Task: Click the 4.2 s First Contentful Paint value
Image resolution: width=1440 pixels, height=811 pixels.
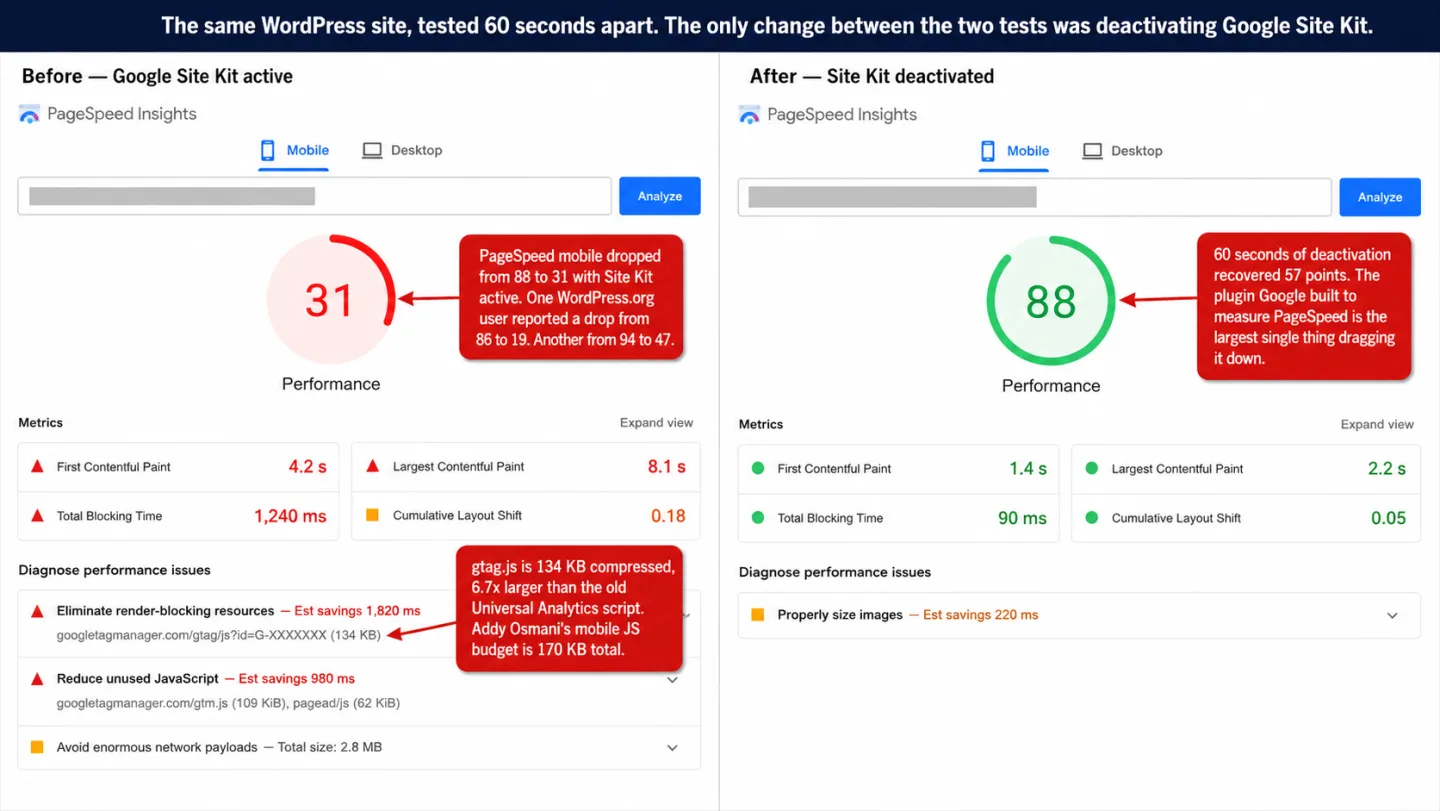Action: [307, 466]
